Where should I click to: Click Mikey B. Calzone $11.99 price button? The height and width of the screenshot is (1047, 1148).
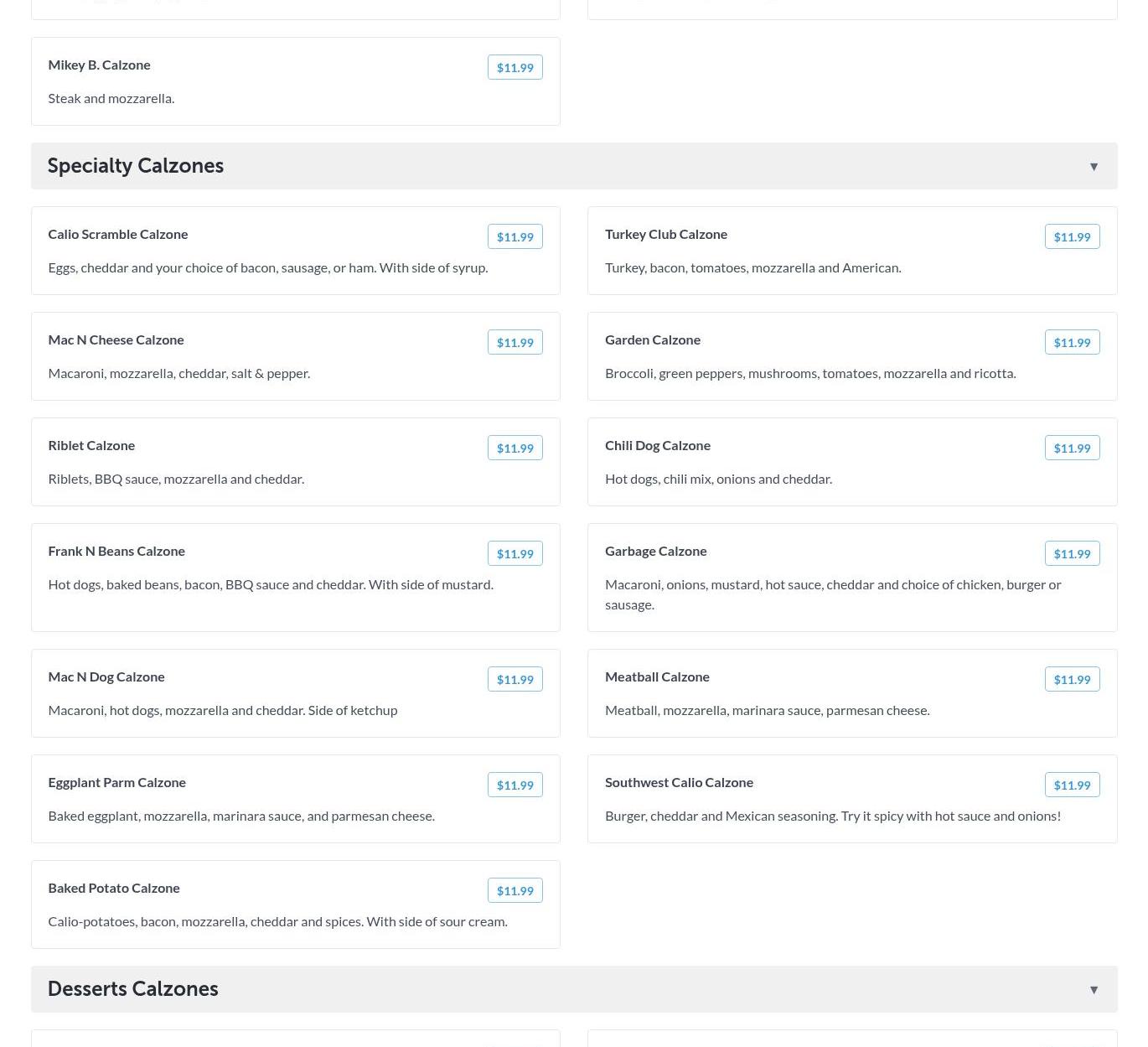pyautogui.click(x=515, y=68)
